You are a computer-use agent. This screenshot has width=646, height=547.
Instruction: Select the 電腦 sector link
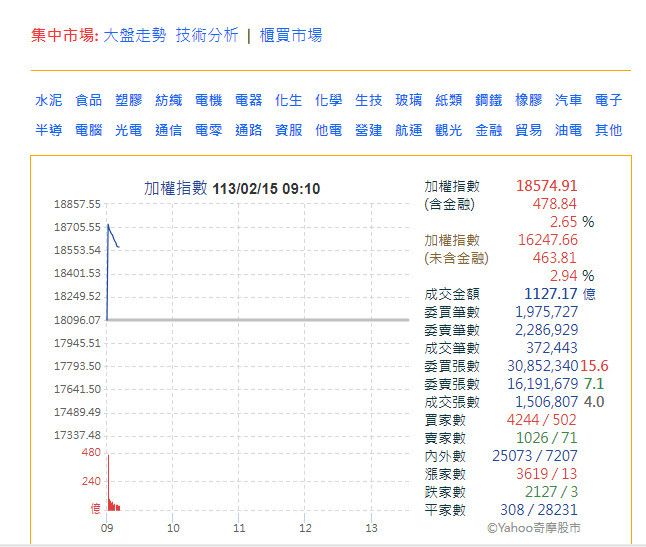coord(89,130)
